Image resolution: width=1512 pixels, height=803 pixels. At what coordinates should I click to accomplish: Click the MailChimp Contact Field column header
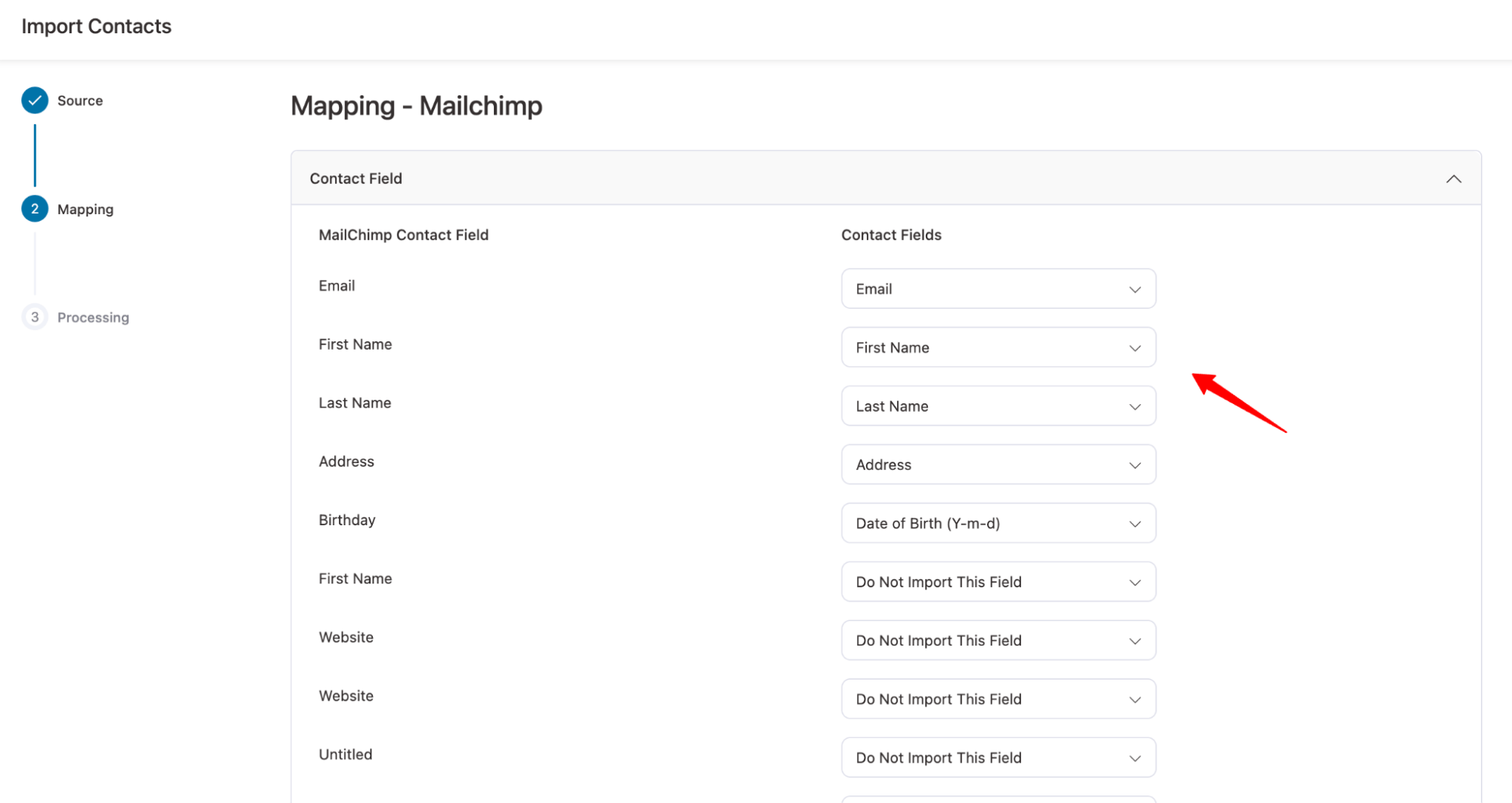tap(403, 235)
